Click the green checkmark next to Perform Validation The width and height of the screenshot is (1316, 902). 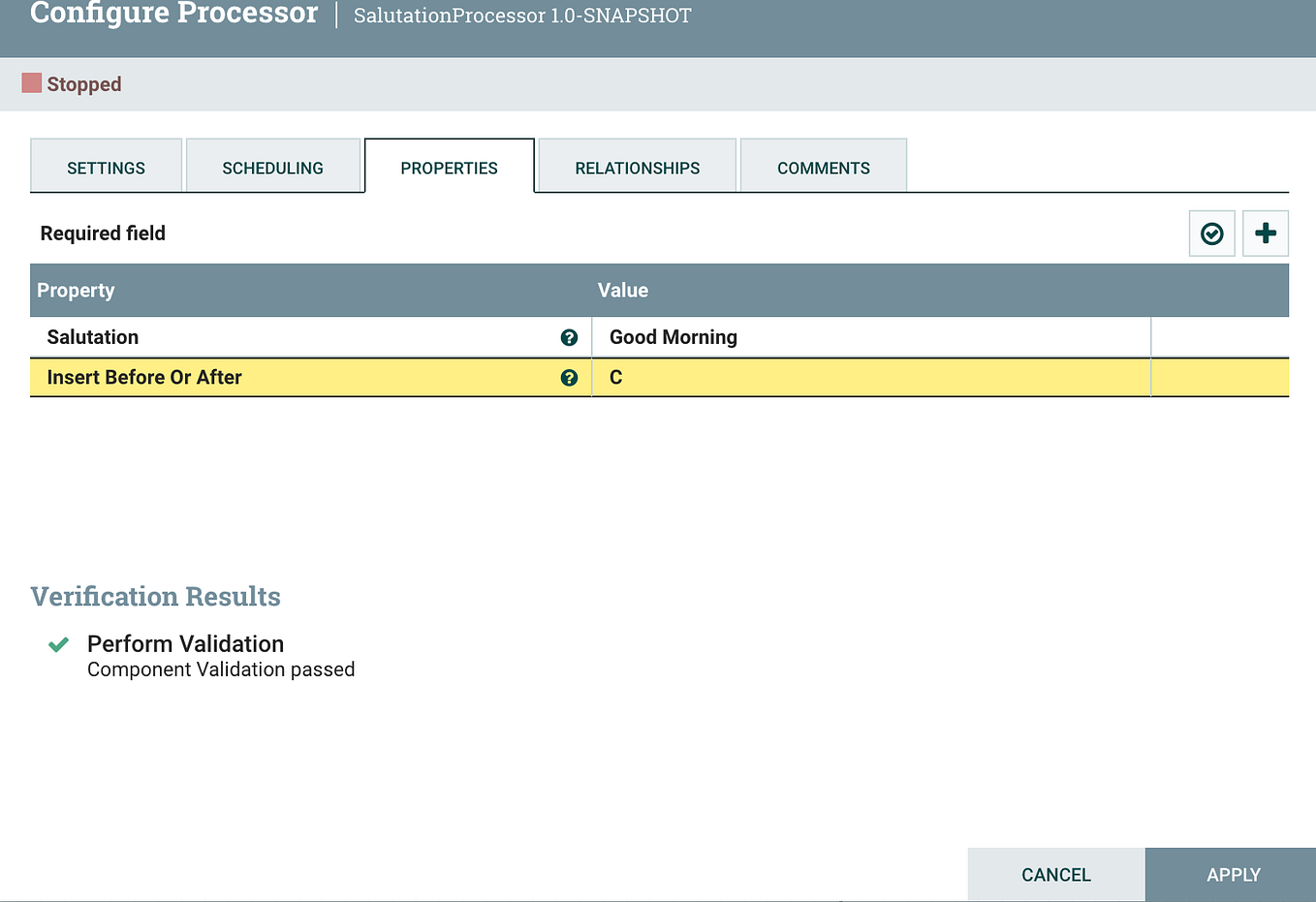click(x=57, y=644)
